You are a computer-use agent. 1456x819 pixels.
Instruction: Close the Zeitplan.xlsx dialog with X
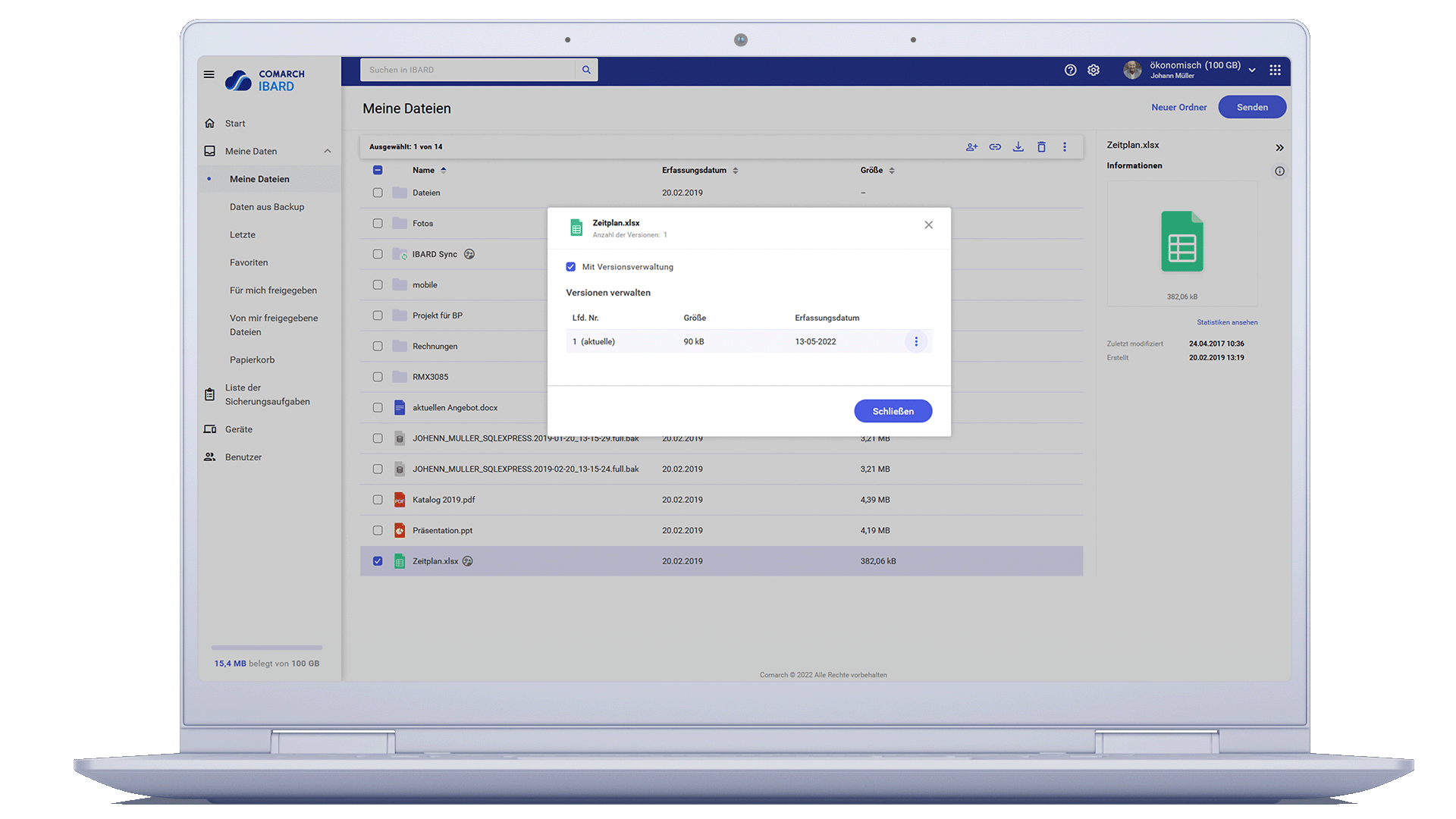[x=928, y=225]
